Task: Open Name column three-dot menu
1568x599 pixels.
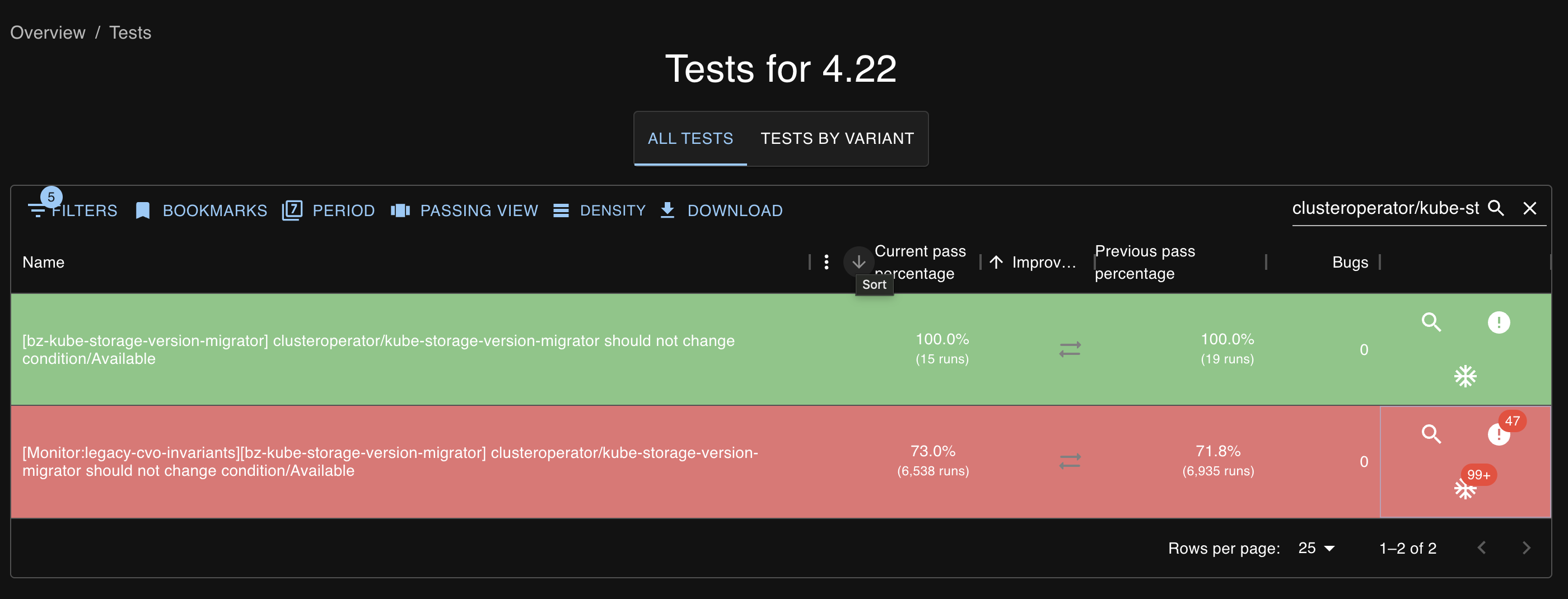Action: (826, 263)
